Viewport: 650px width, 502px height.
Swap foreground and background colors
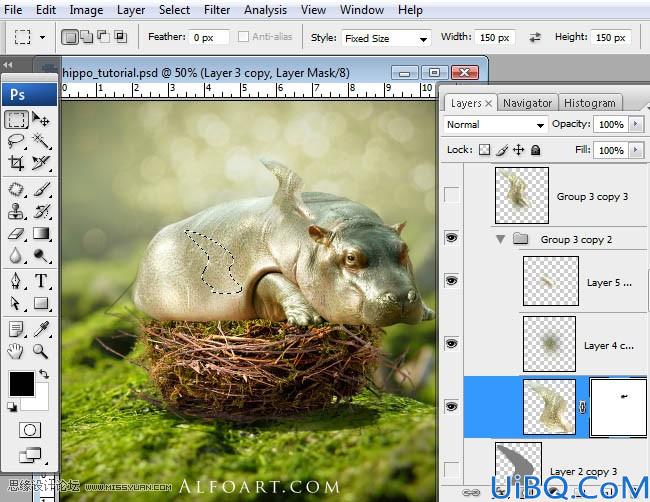(44, 374)
